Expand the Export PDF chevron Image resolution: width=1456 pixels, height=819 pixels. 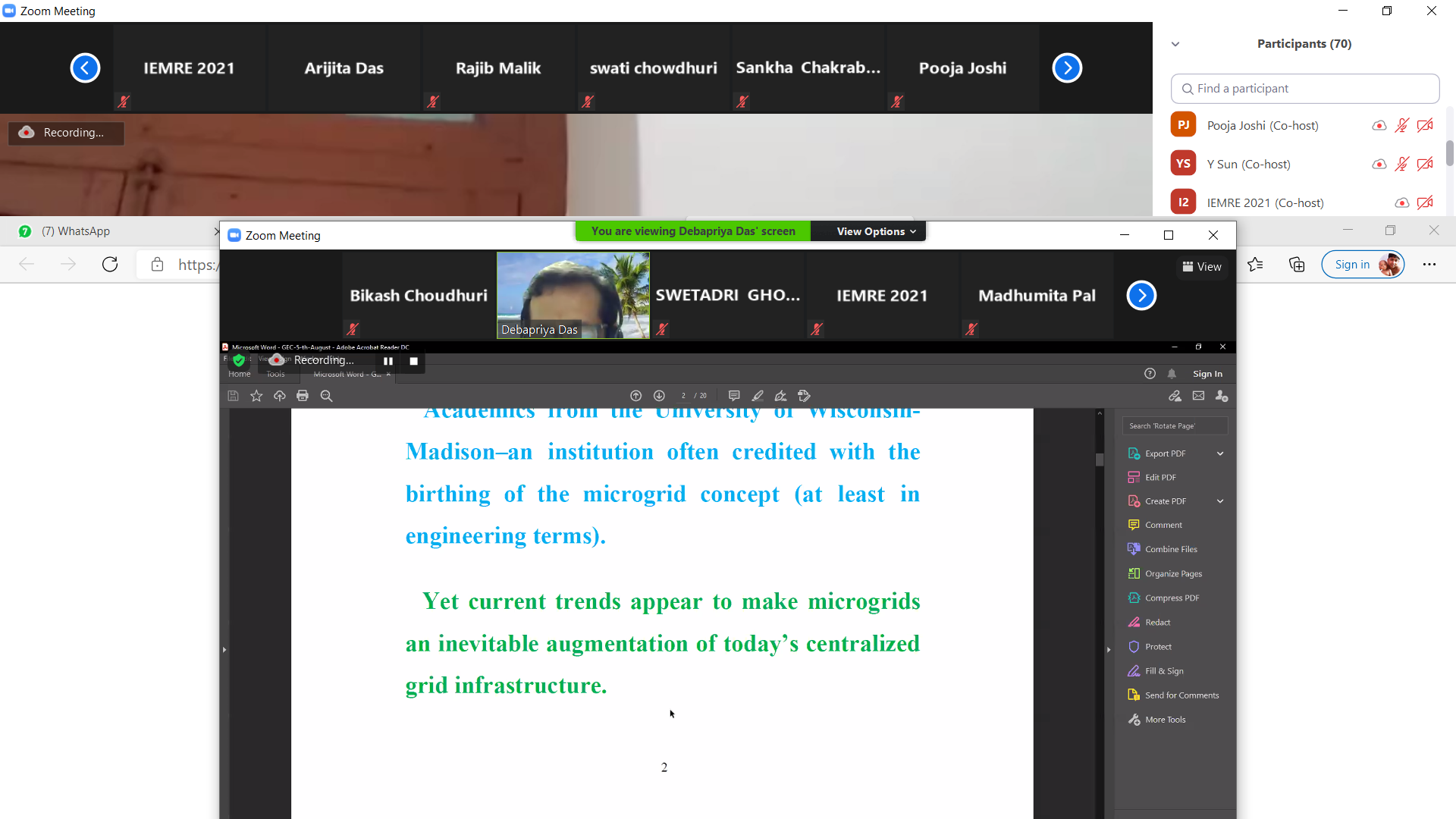1220,453
